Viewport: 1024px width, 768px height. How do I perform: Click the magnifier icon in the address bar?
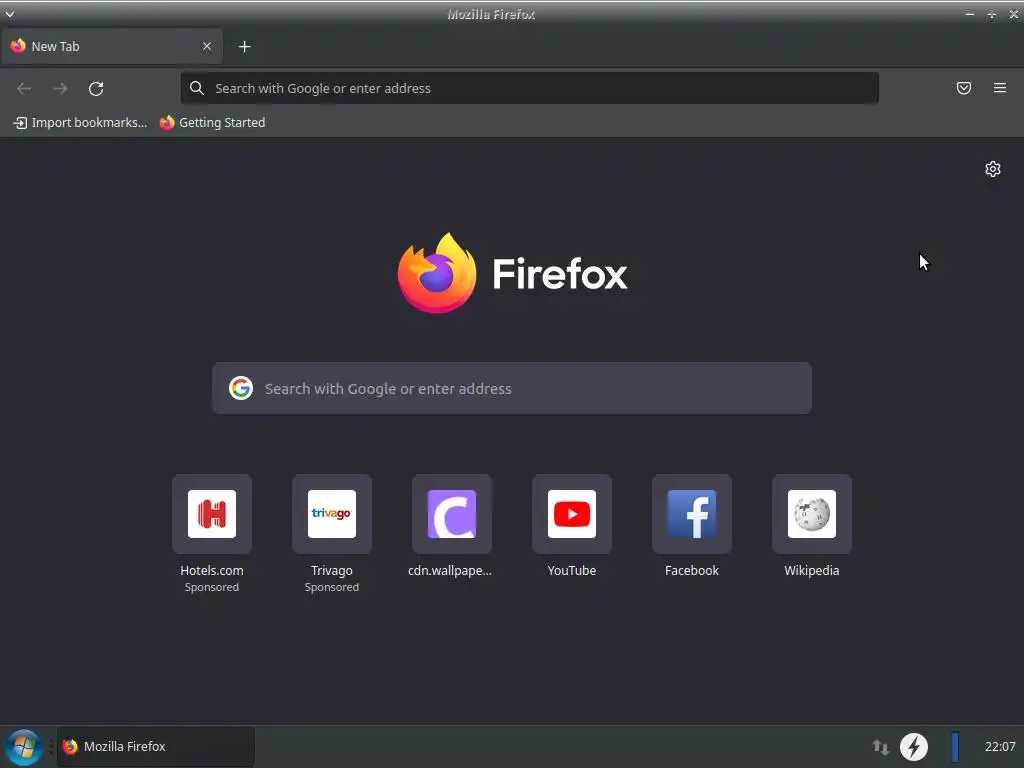click(x=197, y=88)
